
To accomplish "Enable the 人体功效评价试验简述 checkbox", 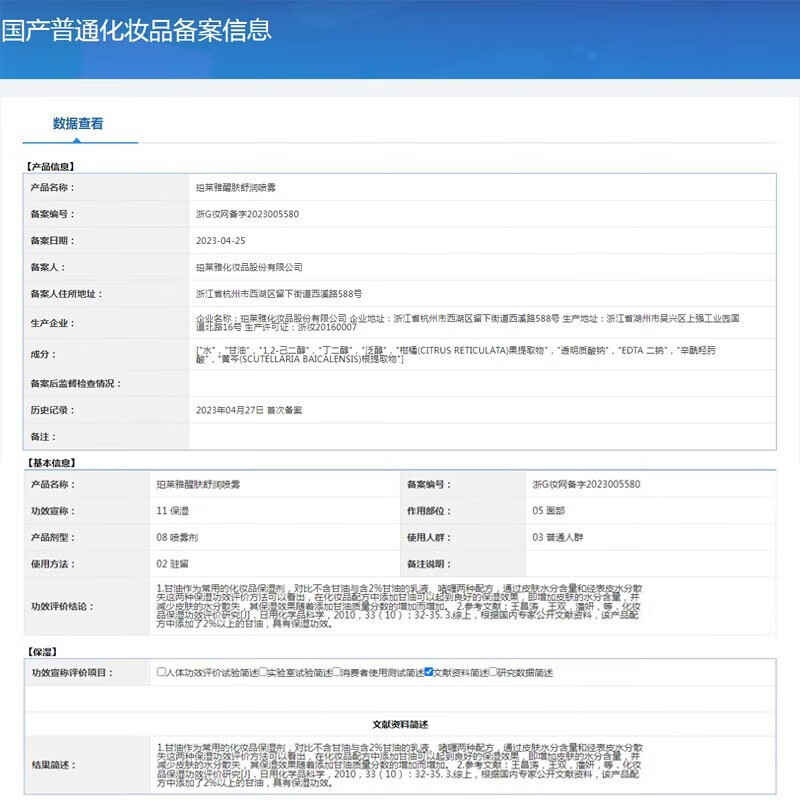I will pyautogui.click(x=161, y=673).
